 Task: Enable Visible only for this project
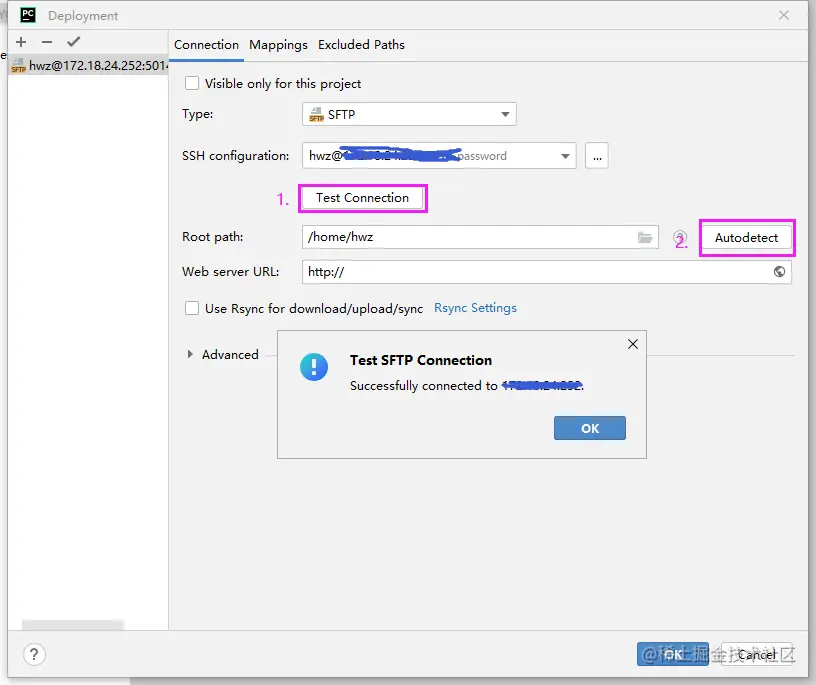(192, 83)
